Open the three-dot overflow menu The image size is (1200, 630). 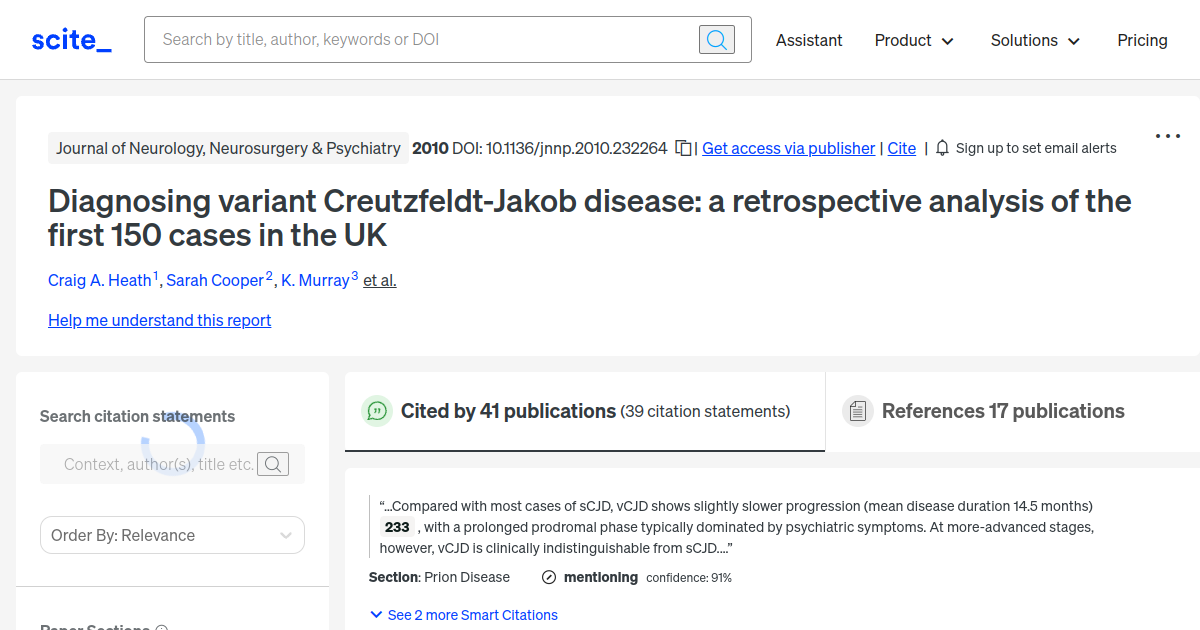[1167, 135]
